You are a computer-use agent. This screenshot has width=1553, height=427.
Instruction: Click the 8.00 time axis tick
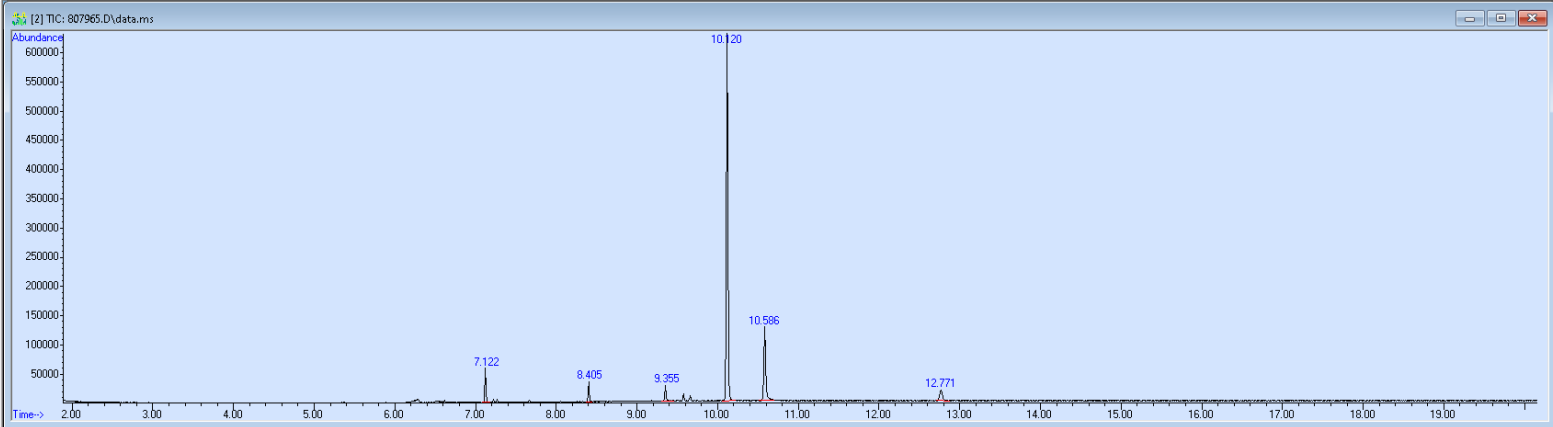coord(555,413)
